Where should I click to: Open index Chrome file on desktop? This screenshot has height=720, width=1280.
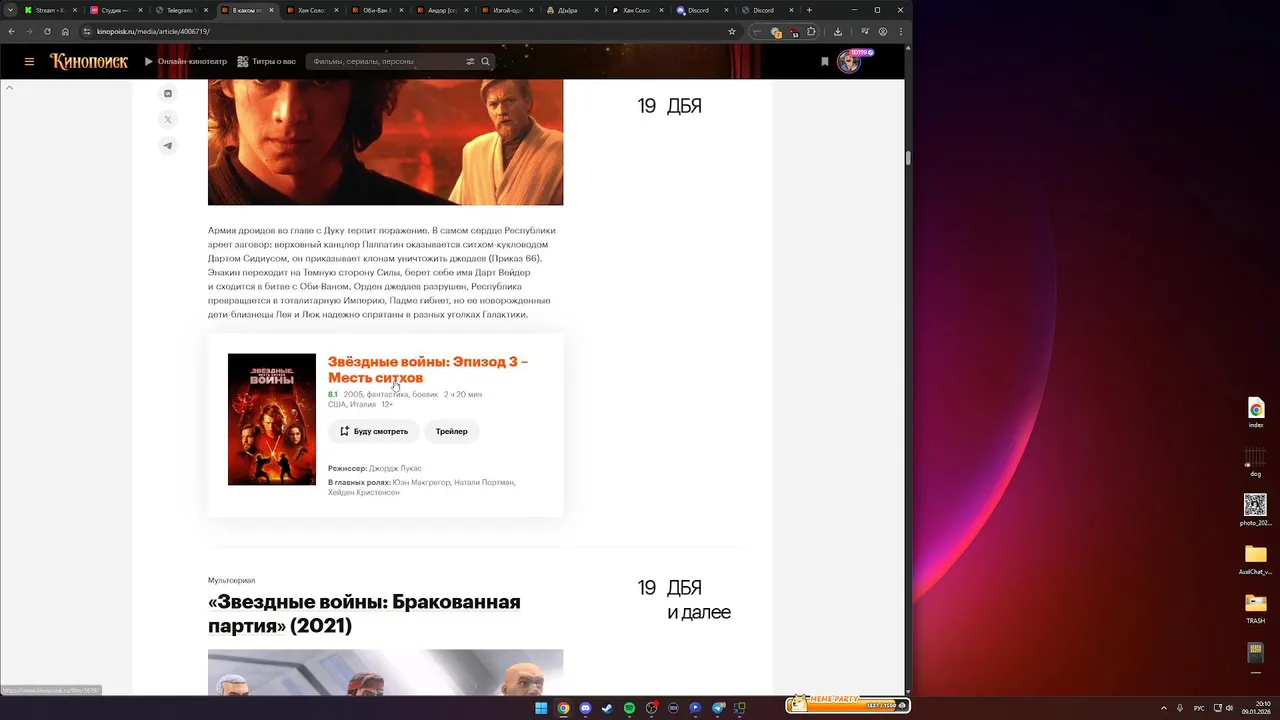click(1256, 412)
